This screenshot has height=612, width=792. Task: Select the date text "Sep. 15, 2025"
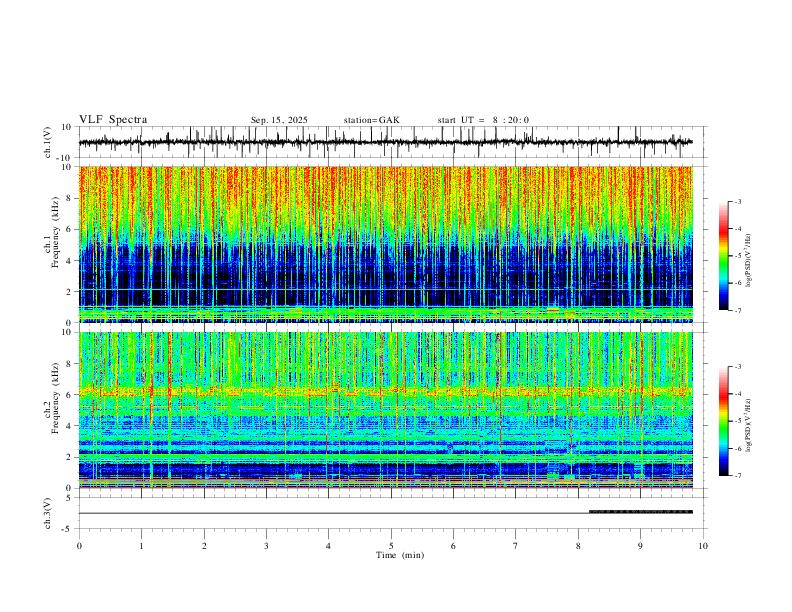coord(279,120)
